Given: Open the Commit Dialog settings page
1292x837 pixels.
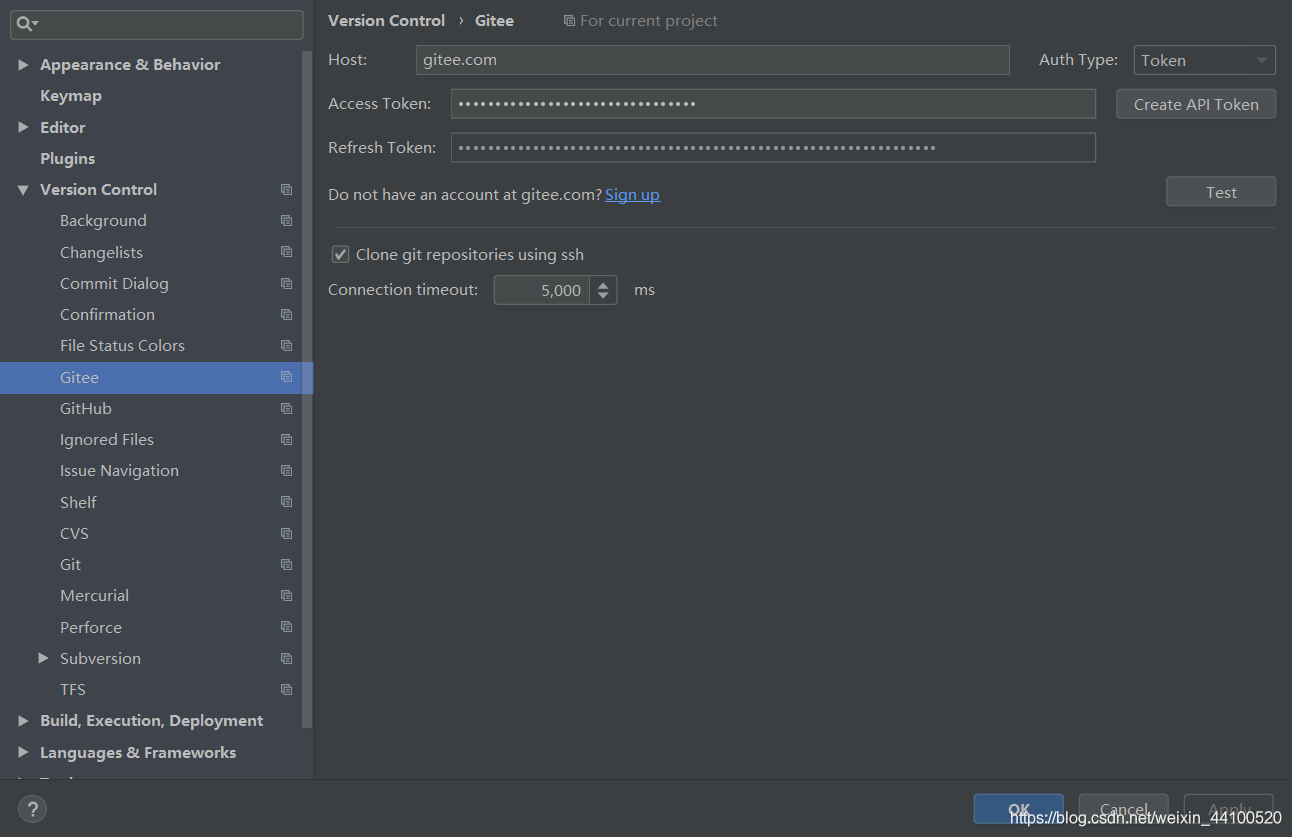Looking at the screenshot, I should pos(114,283).
